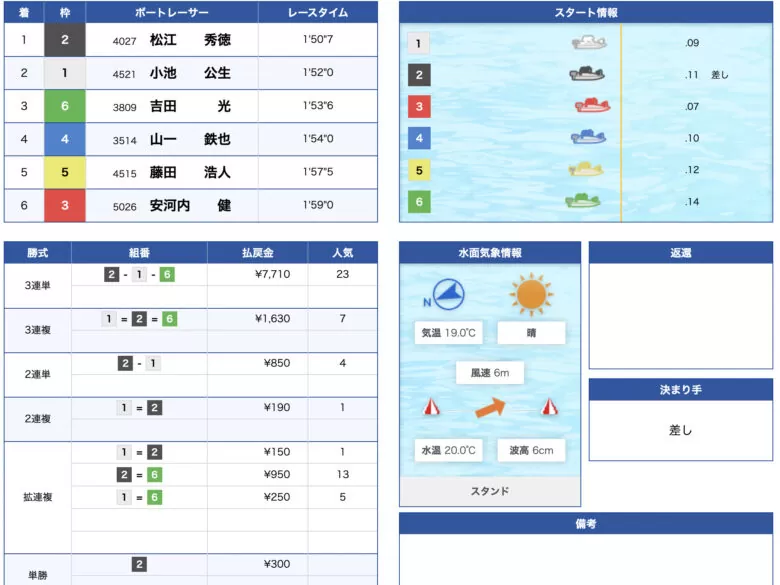Click the 波高 6cm box
Image resolution: width=780 pixels, height=585 pixels.
click(531, 450)
